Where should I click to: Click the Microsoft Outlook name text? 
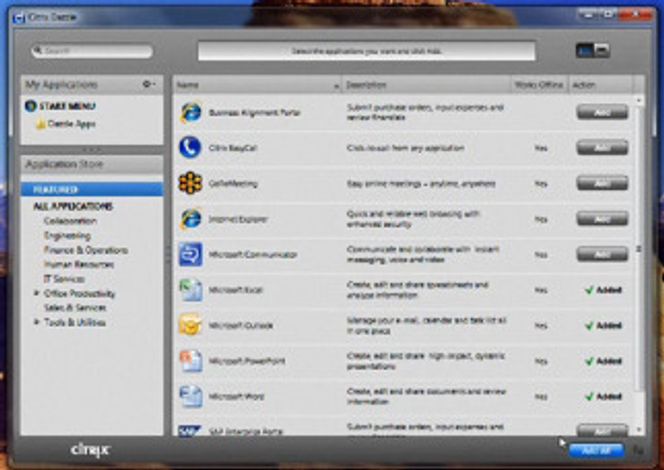(241, 326)
